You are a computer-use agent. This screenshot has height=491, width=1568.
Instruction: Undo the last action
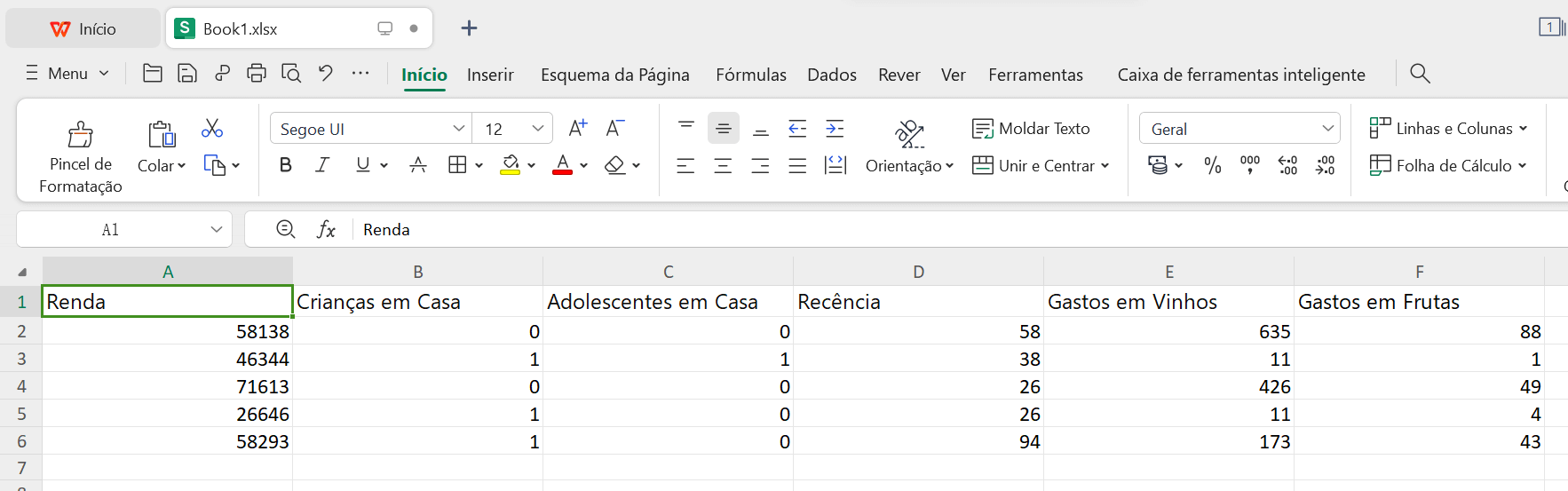[x=326, y=74]
